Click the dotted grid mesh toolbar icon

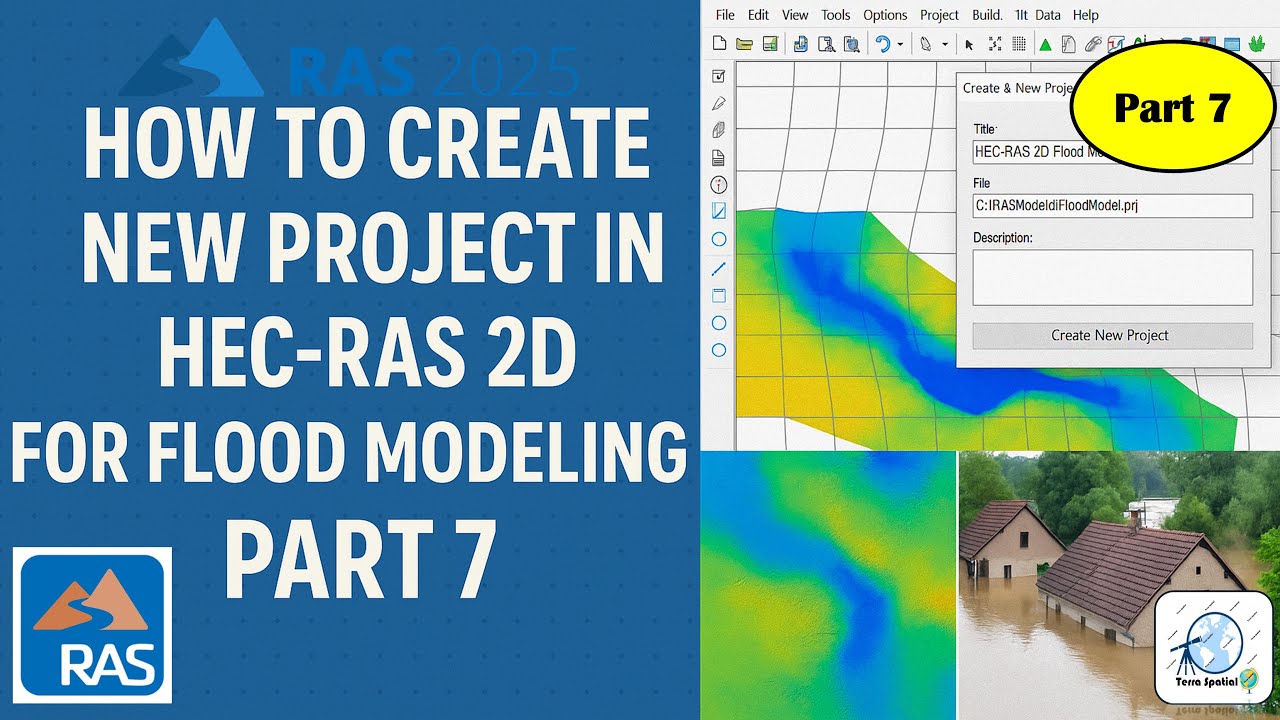tap(1019, 44)
